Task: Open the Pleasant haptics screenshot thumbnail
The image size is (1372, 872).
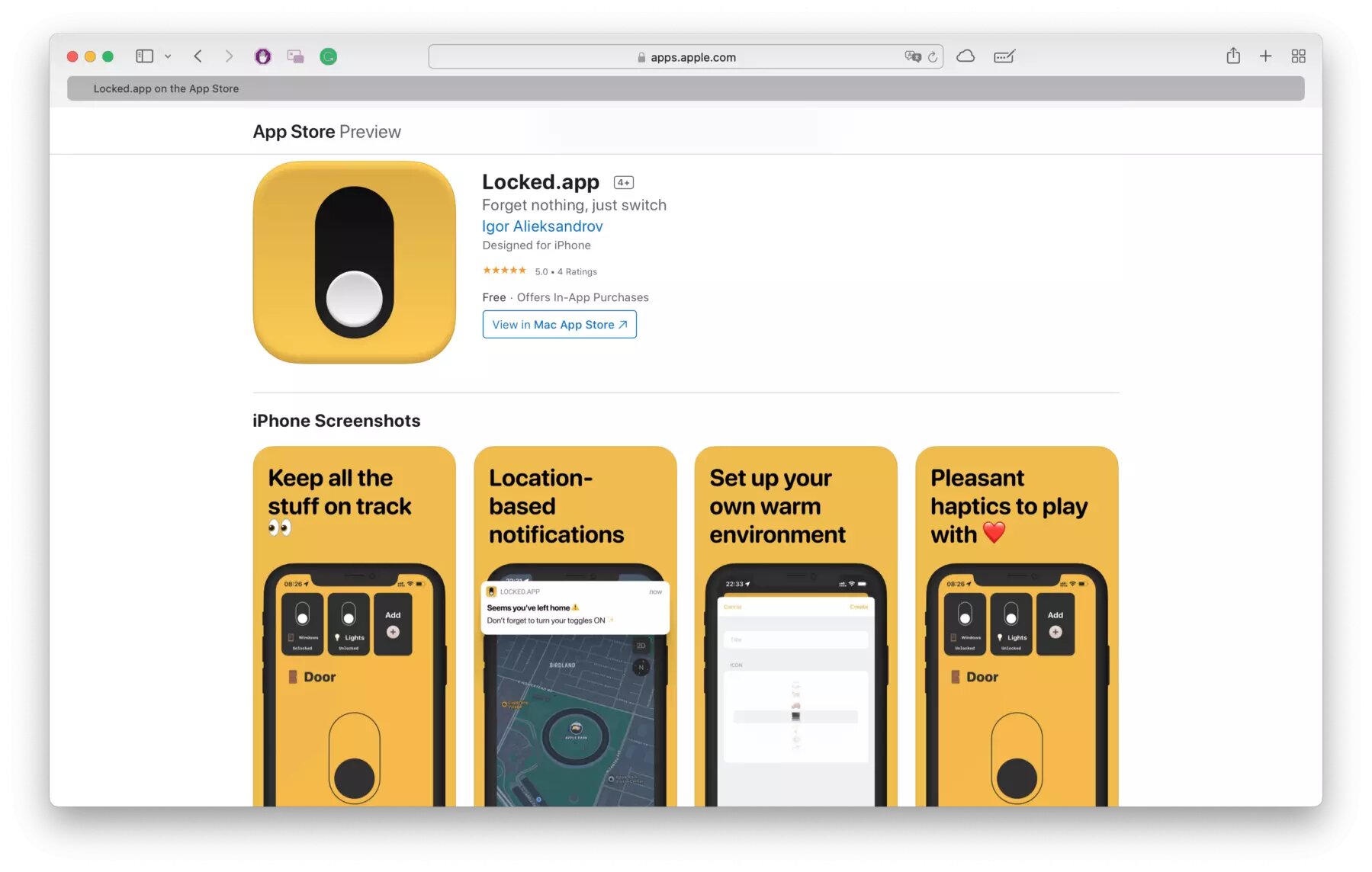Action: (x=1017, y=626)
